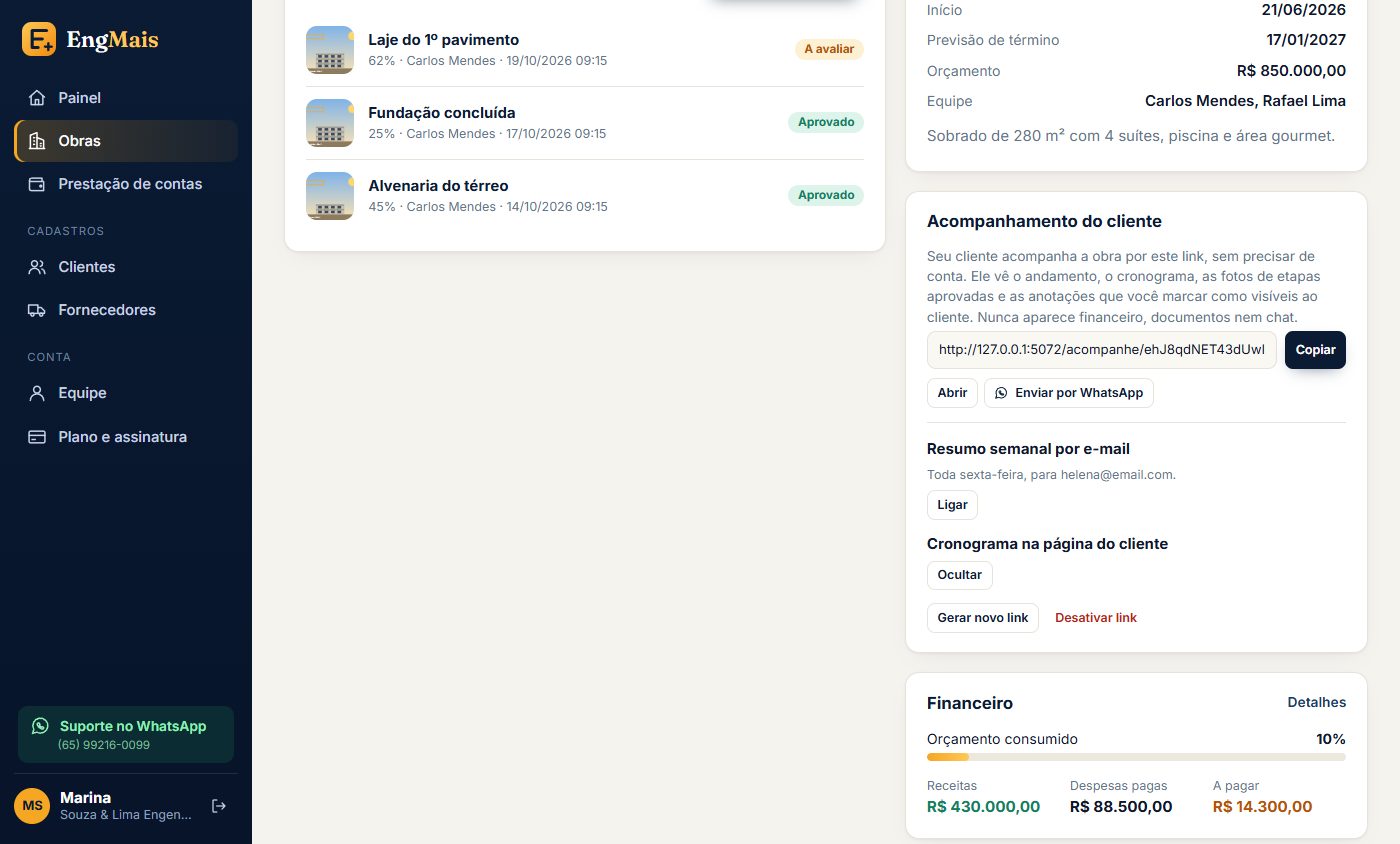The width and height of the screenshot is (1400, 844).
Task: Click the client tracking URL field
Action: pyautogui.click(x=1102, y=350)
